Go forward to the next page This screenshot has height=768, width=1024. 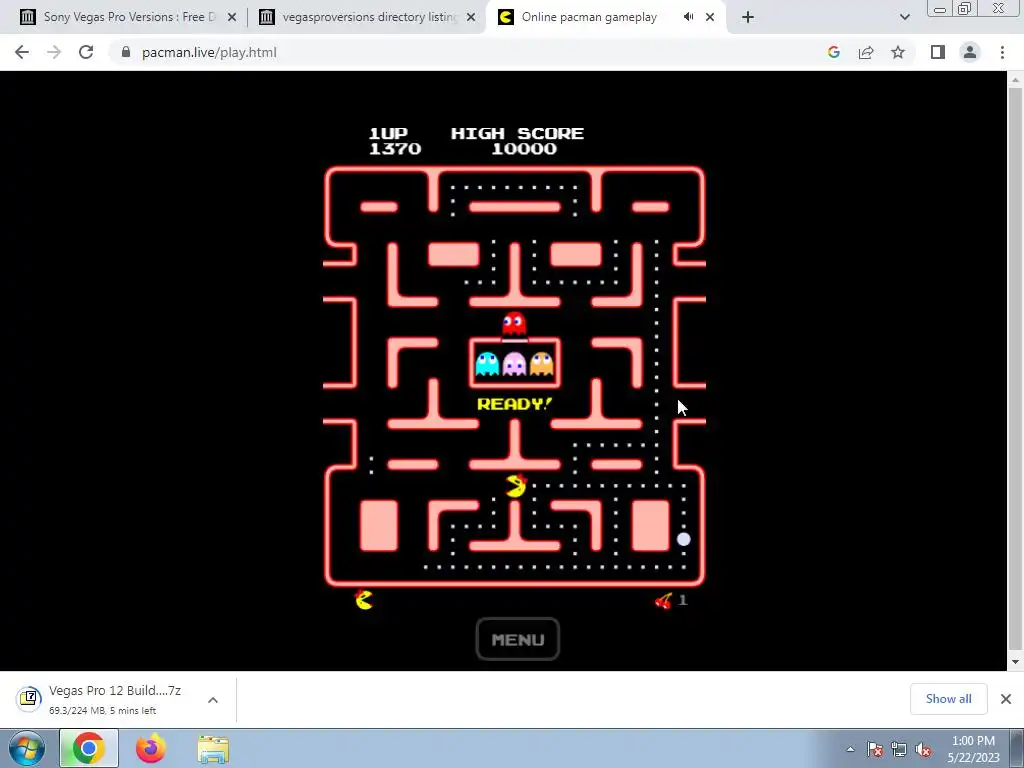(54, 52)
